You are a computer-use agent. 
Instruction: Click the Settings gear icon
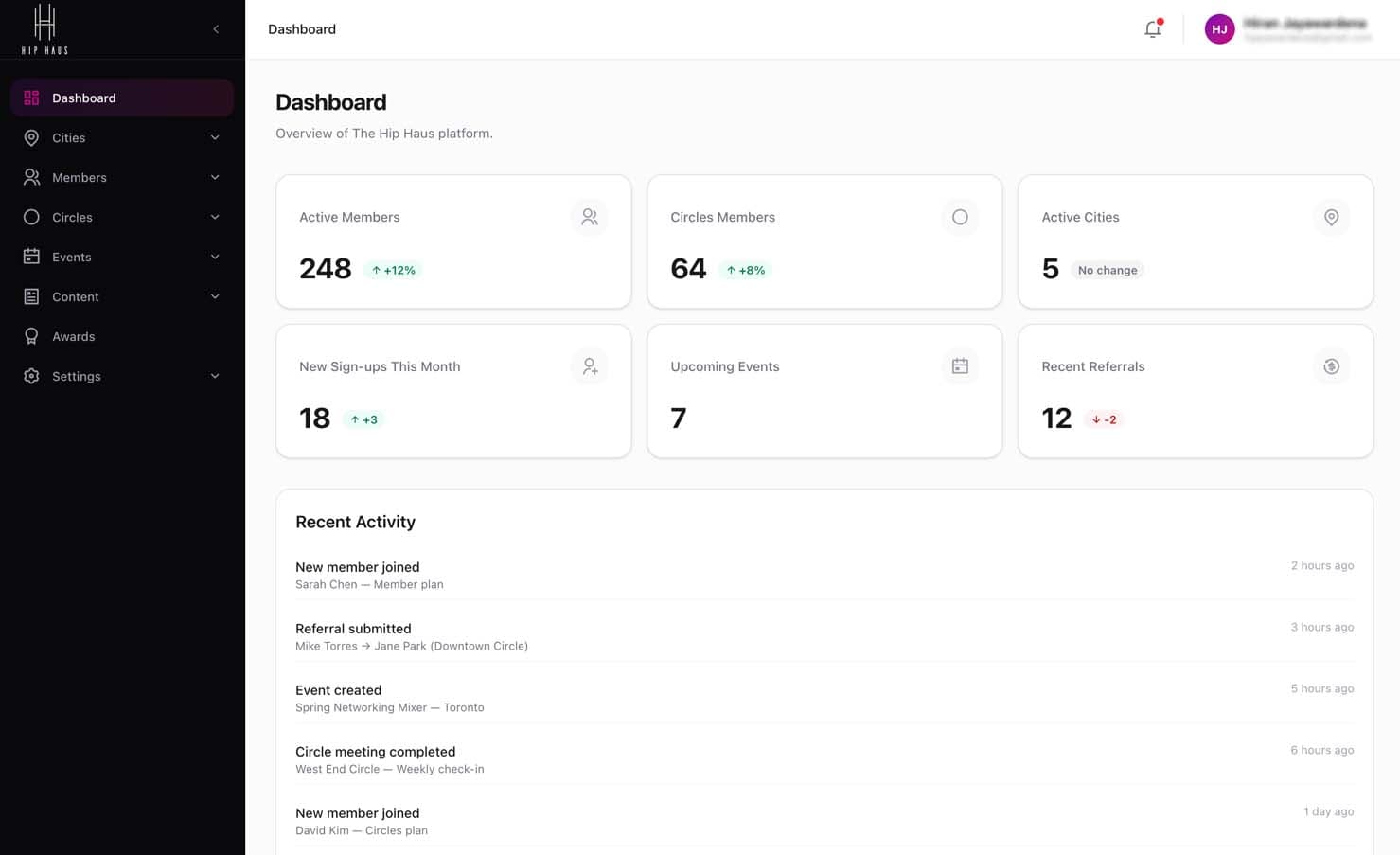[x=31, y=376]
